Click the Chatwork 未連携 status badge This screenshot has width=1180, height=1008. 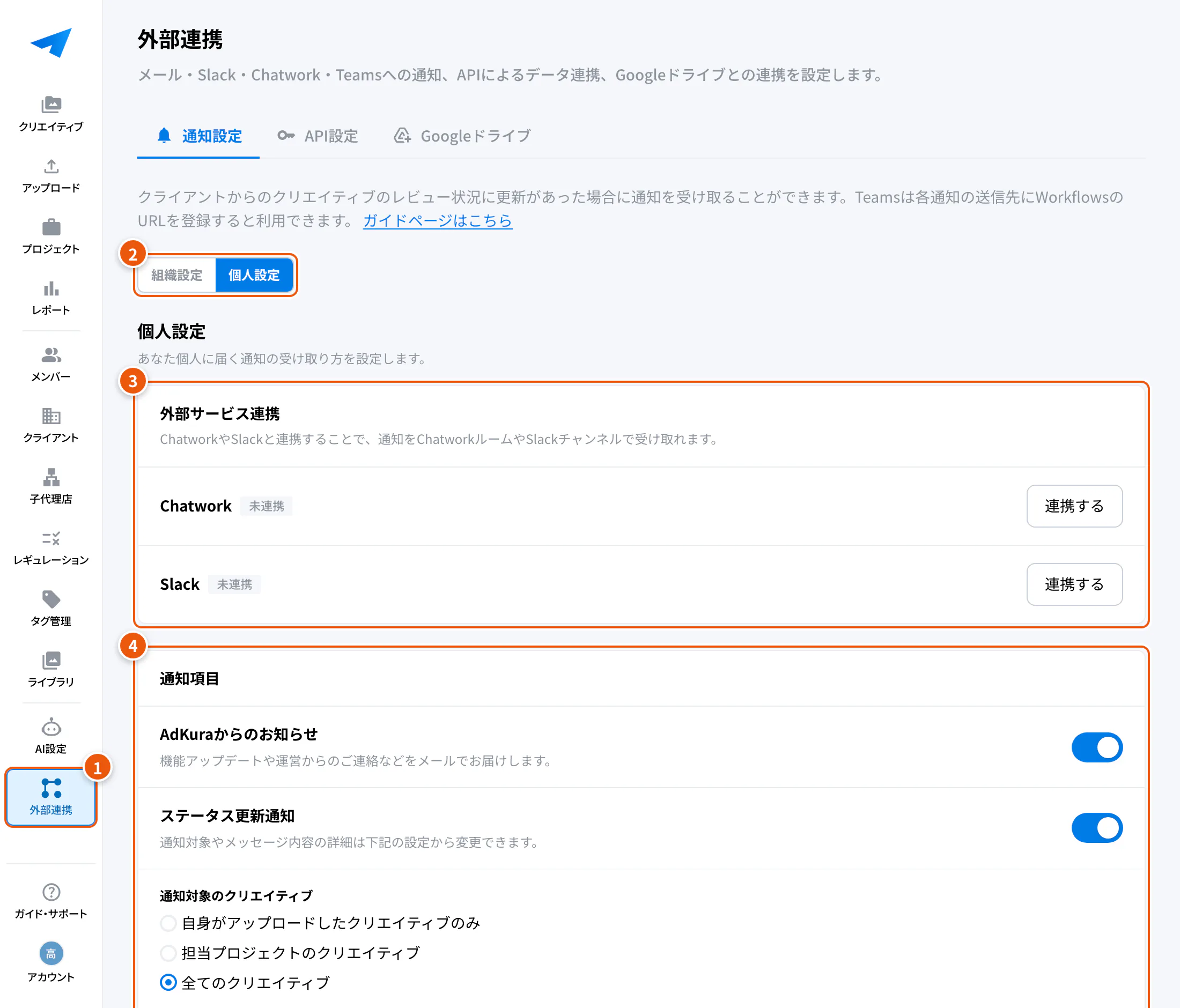[267, 506]
